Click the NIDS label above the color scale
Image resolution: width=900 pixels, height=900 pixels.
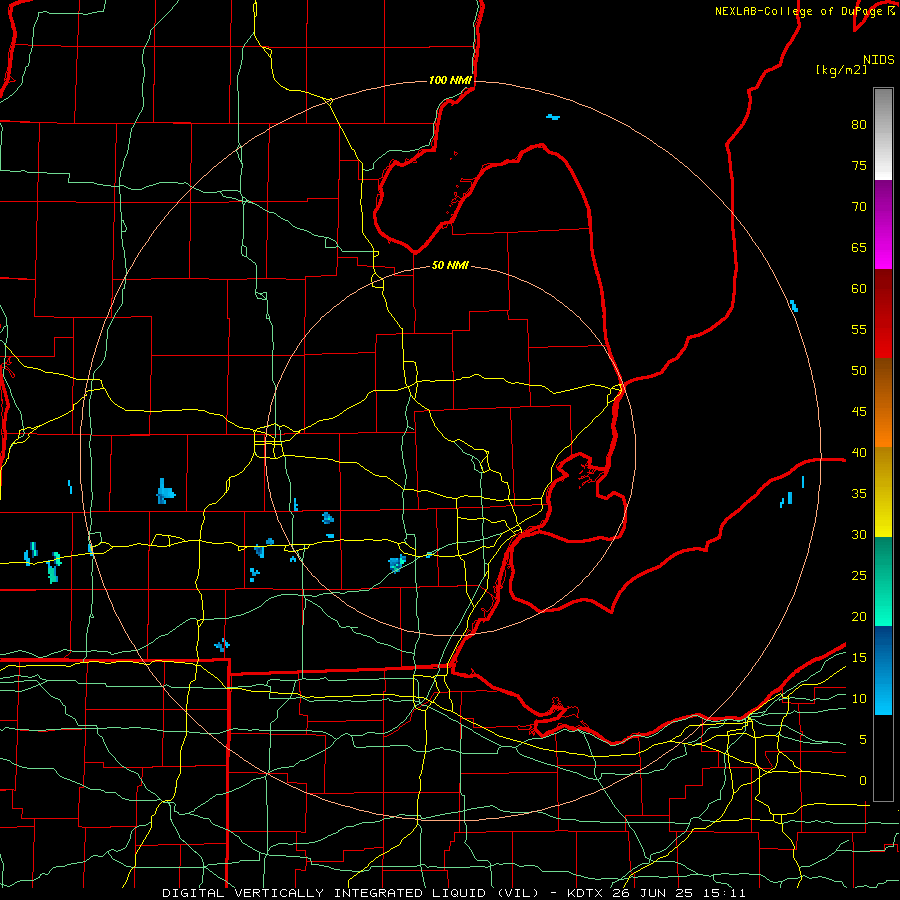tap(879, 60)
